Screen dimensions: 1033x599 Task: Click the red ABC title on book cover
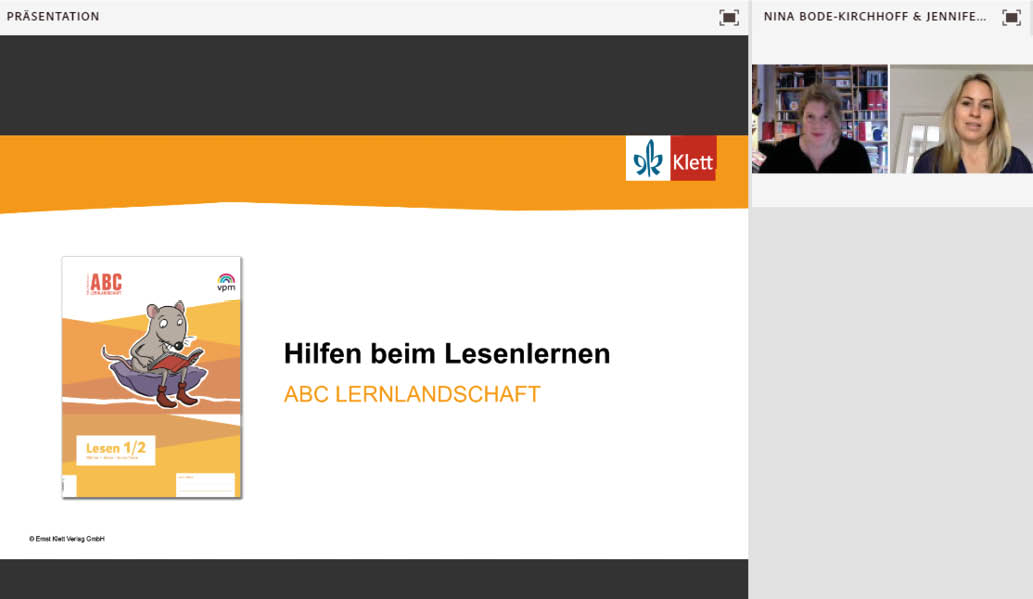tap(105, 283)
